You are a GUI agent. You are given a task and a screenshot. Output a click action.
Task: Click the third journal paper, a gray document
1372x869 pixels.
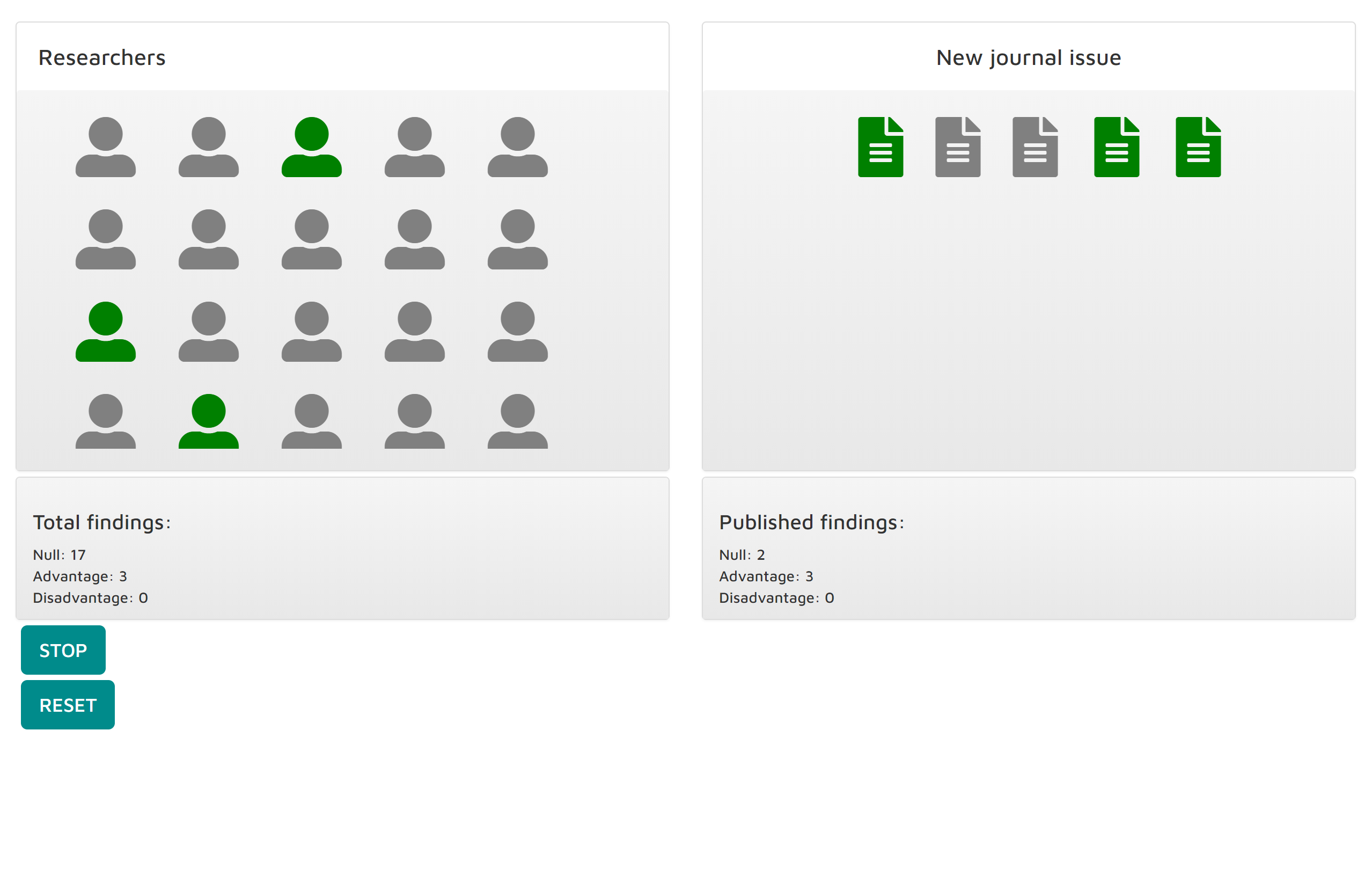click(1034, 147)
